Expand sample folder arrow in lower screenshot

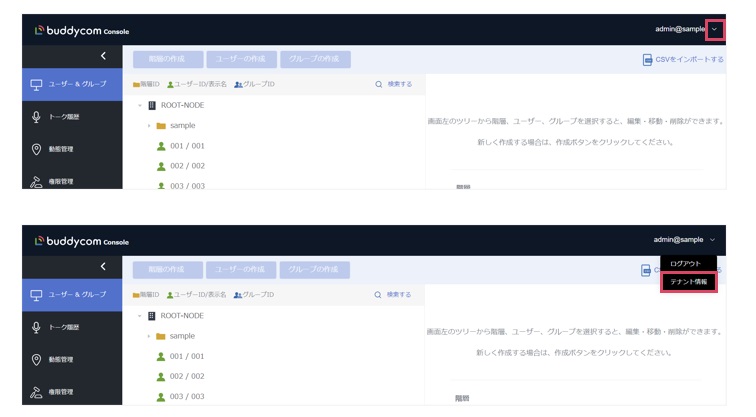pos(148,336)
